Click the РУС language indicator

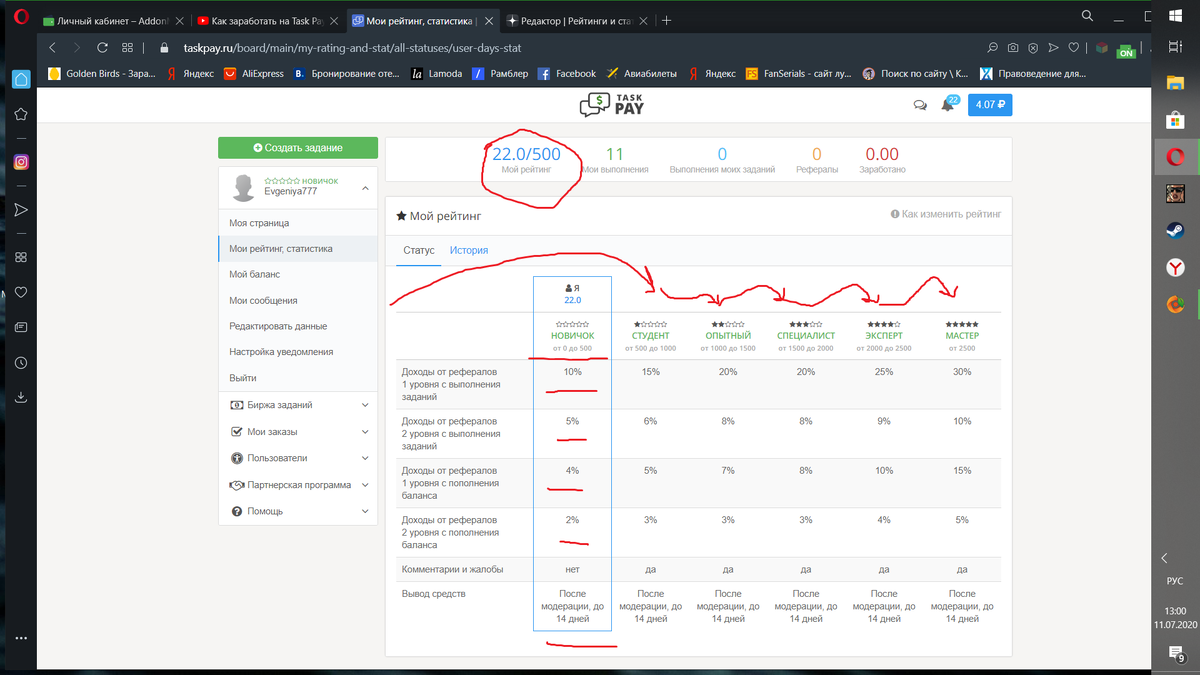1175,581
